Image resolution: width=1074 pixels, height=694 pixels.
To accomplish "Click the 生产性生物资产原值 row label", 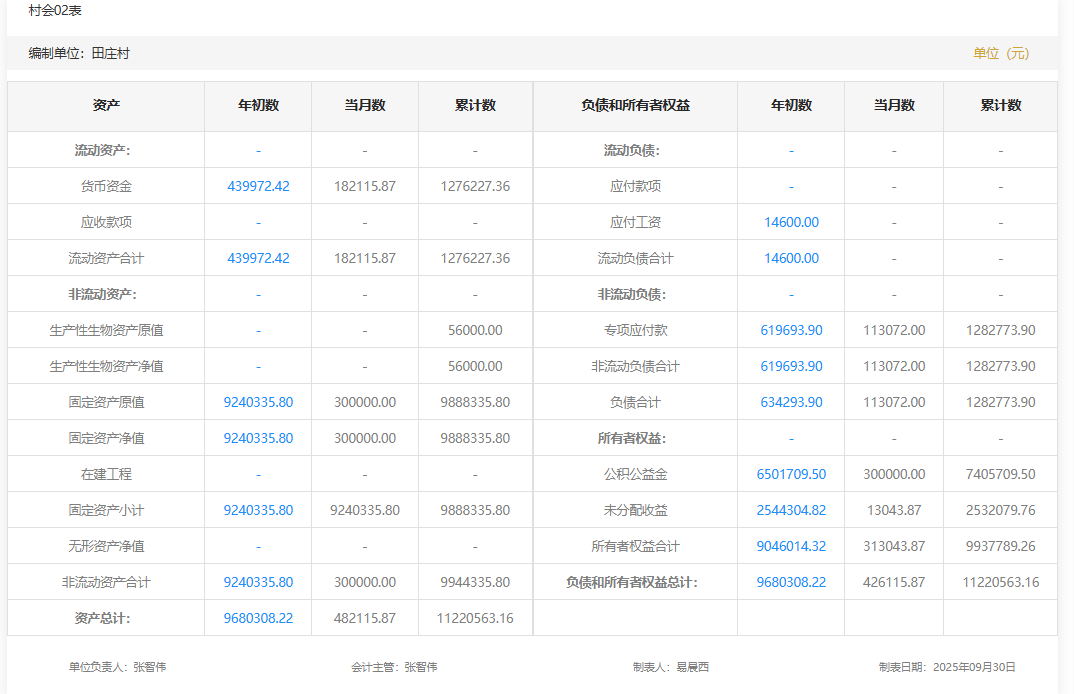I will pyautogui.click(x=106, y=330).
